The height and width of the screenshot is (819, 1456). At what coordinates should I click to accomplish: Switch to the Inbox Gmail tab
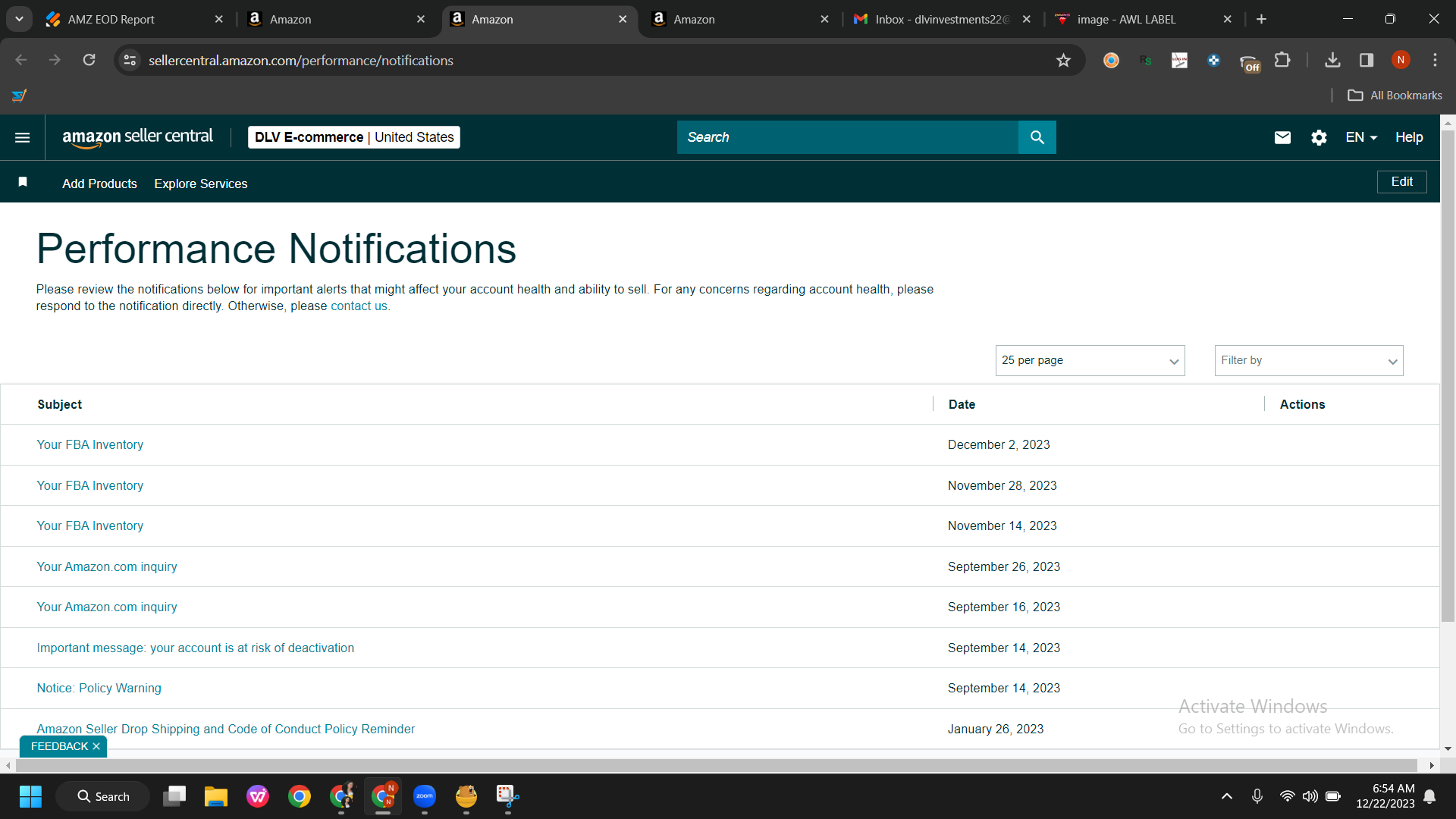click(x=943, y=19)
